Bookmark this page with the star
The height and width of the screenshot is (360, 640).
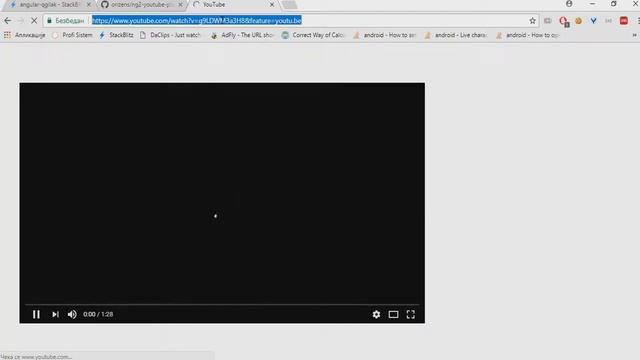532,20
